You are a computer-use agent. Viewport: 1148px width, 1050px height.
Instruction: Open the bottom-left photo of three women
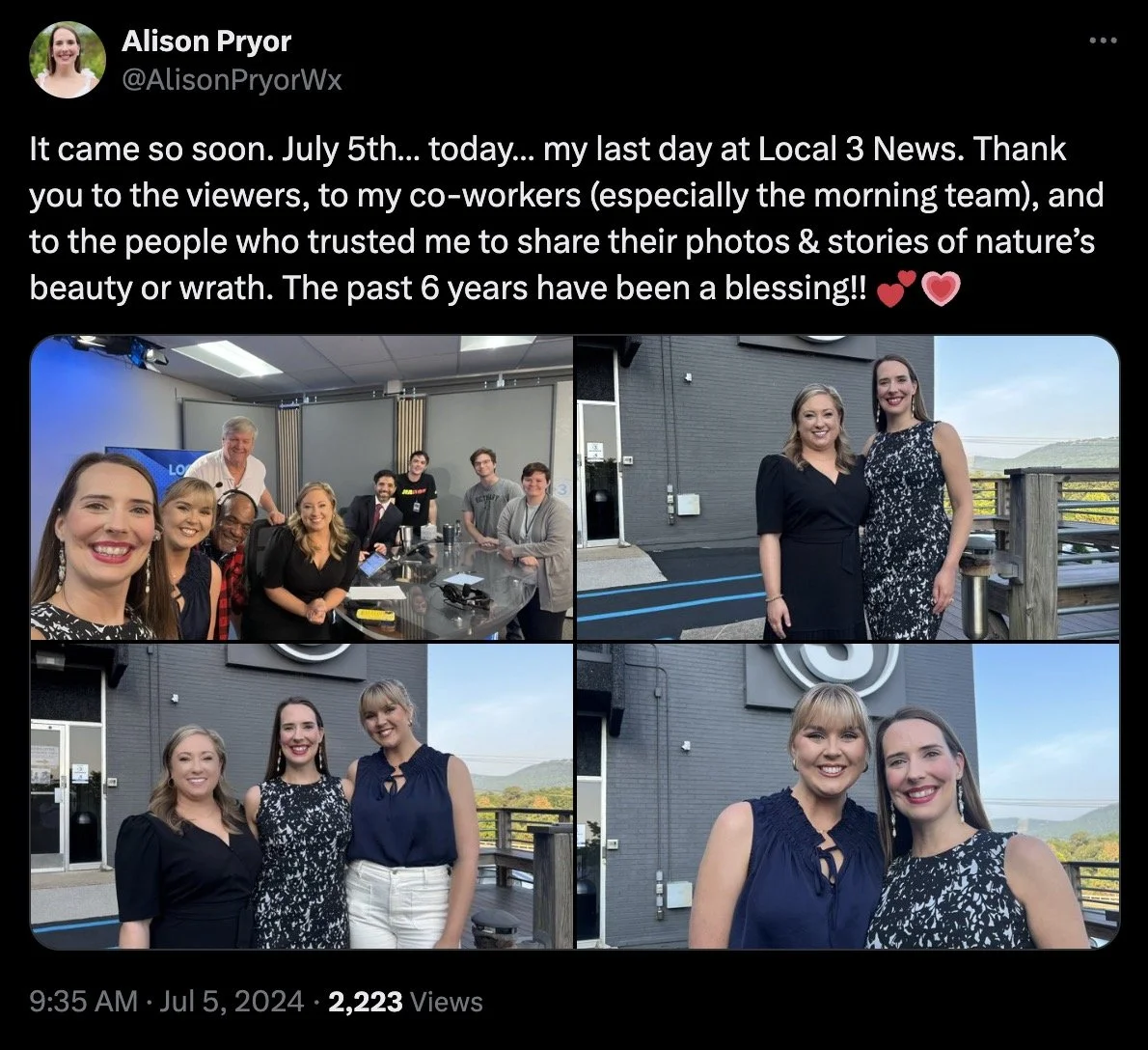tap(301, 796)
